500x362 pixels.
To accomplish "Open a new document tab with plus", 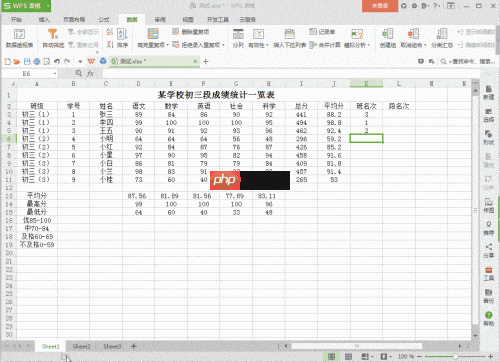I will pyautogui.click(x=206, y=61).
